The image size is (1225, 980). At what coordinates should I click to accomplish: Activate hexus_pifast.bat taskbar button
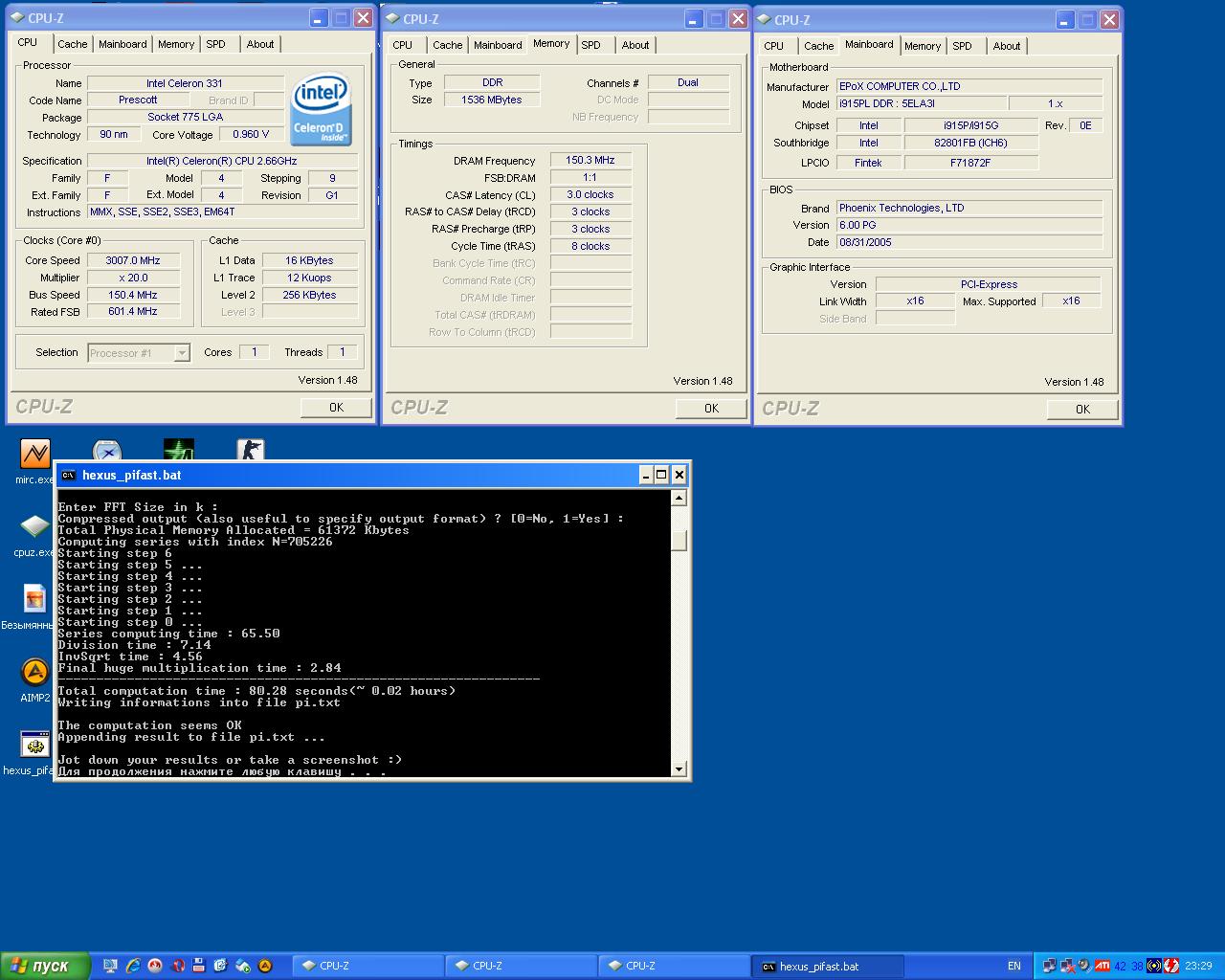[x=827, y=966]
